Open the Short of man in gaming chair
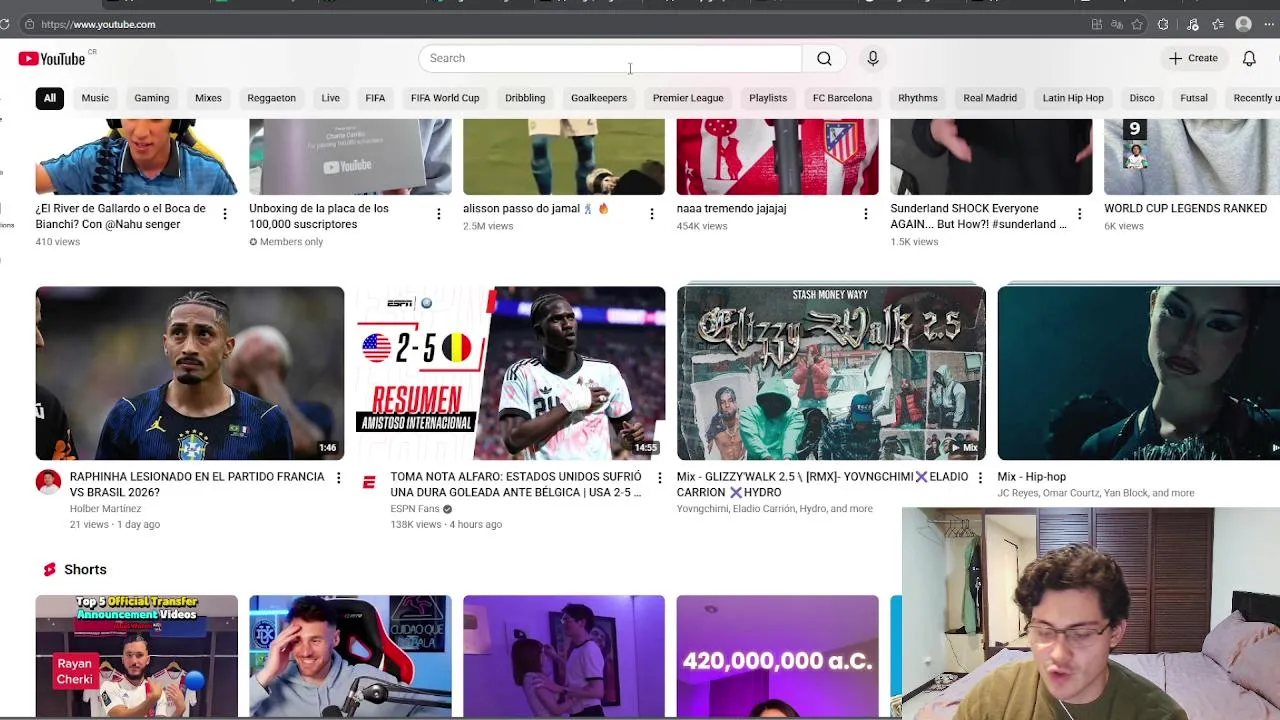 click(x=350, y=657)
